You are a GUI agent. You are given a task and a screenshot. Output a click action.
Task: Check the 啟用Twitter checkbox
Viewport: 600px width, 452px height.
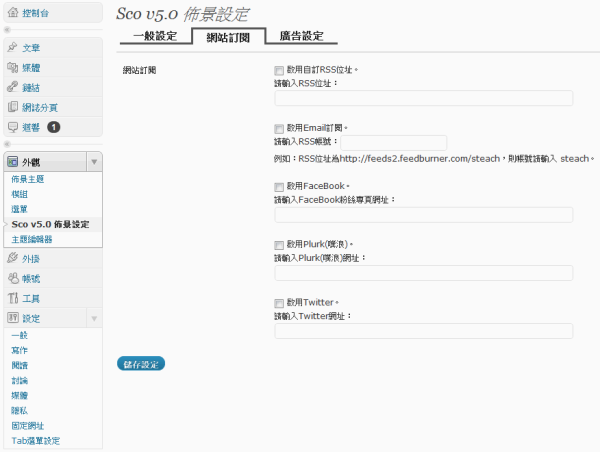279,303
